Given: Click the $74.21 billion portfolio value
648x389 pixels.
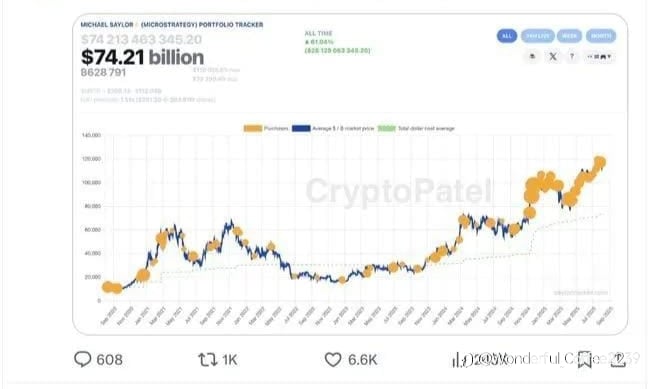Looking at the screenshot, I should tap(143, 57).
